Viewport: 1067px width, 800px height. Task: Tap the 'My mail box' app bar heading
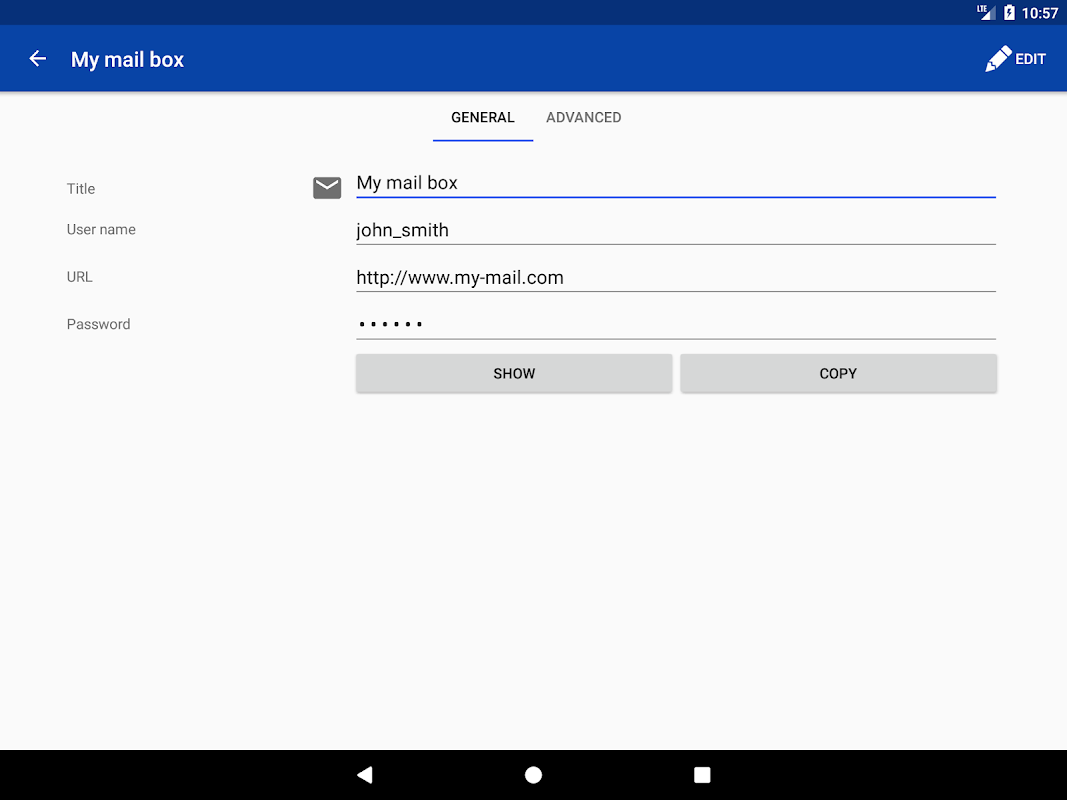tap(128, 59)
